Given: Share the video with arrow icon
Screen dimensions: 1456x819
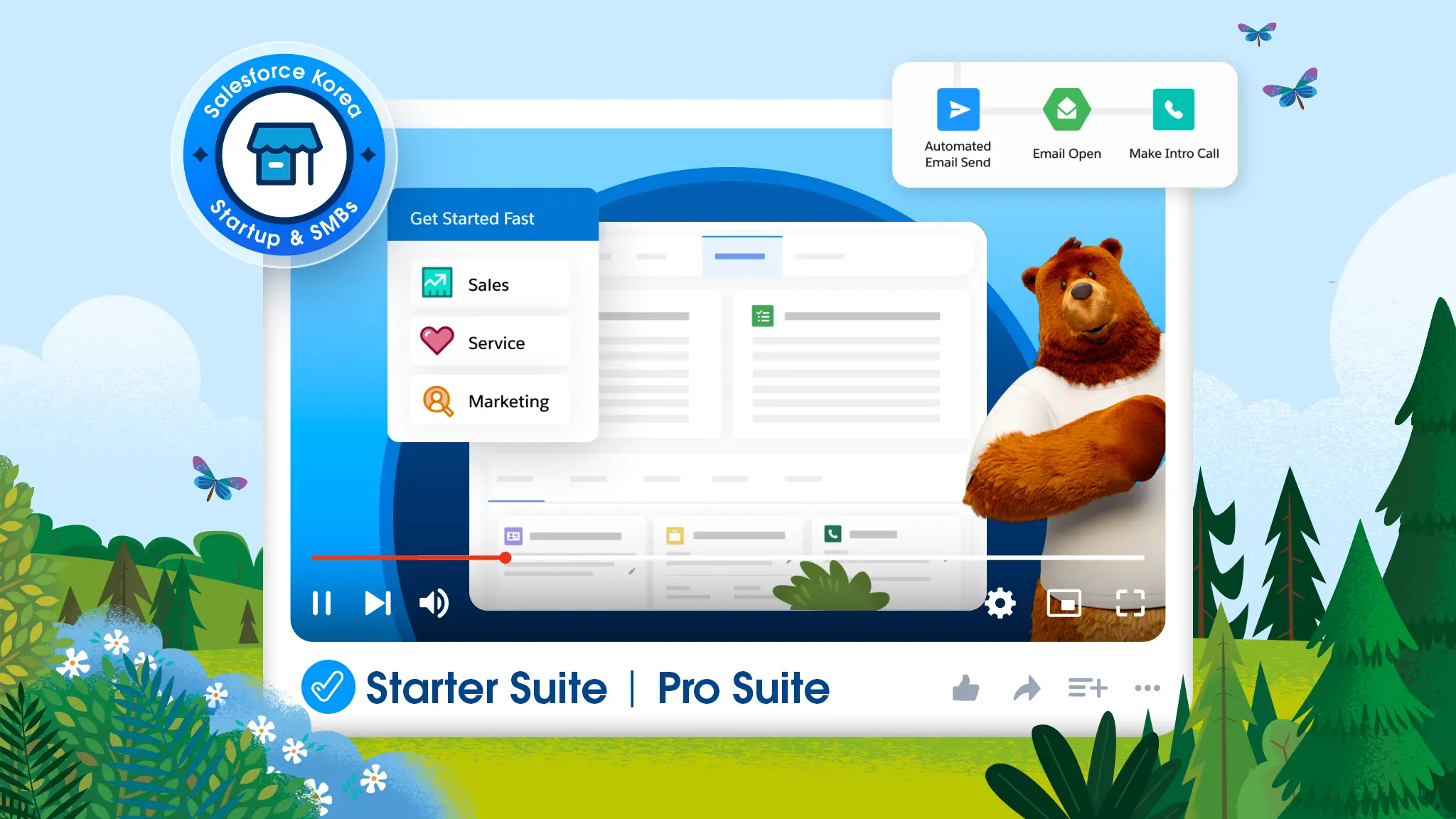Looking at the screenshot, I should [x=1027, y=687].
